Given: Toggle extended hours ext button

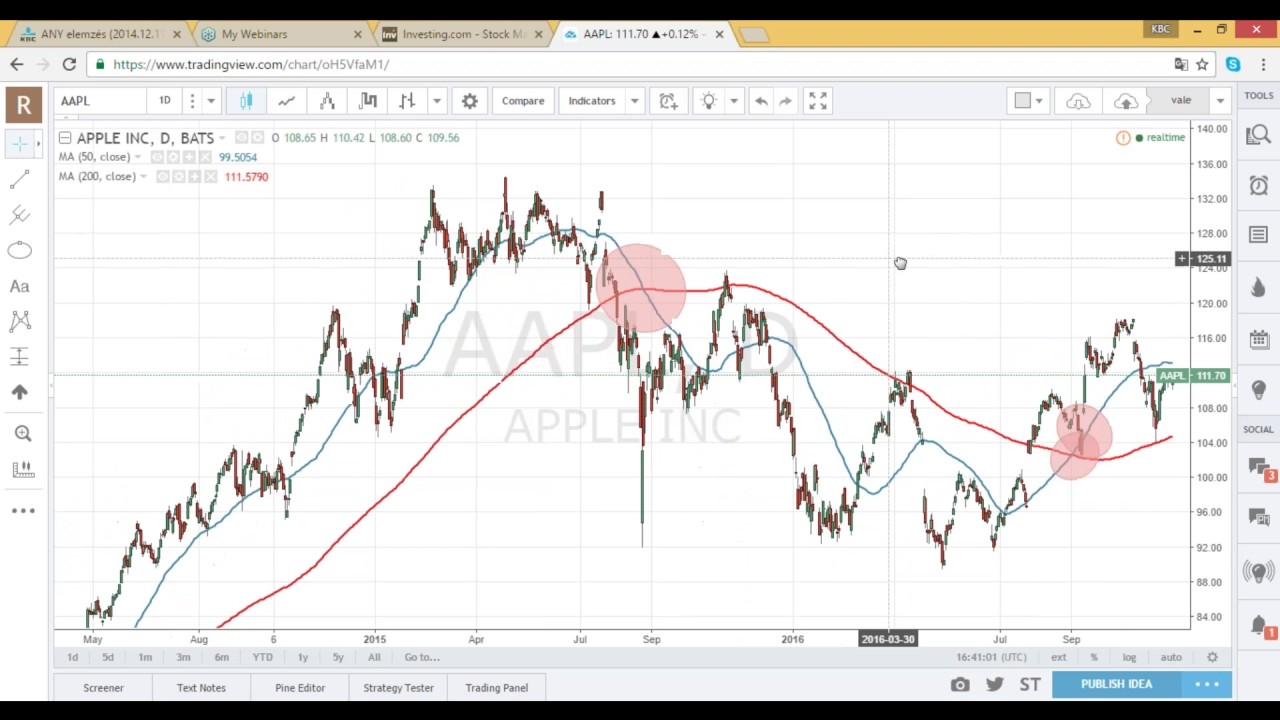Looking at the screenshot, I should [1058, 657].
